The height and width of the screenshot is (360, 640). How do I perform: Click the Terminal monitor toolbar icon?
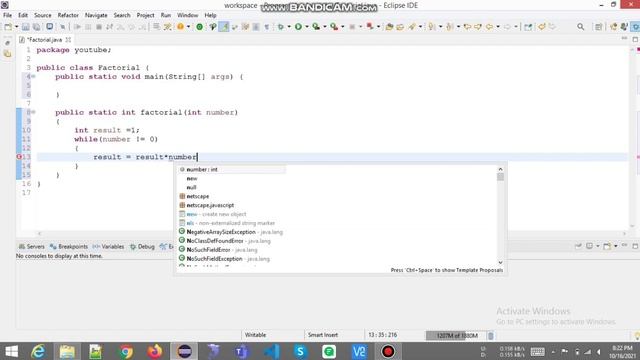(49, 27)
